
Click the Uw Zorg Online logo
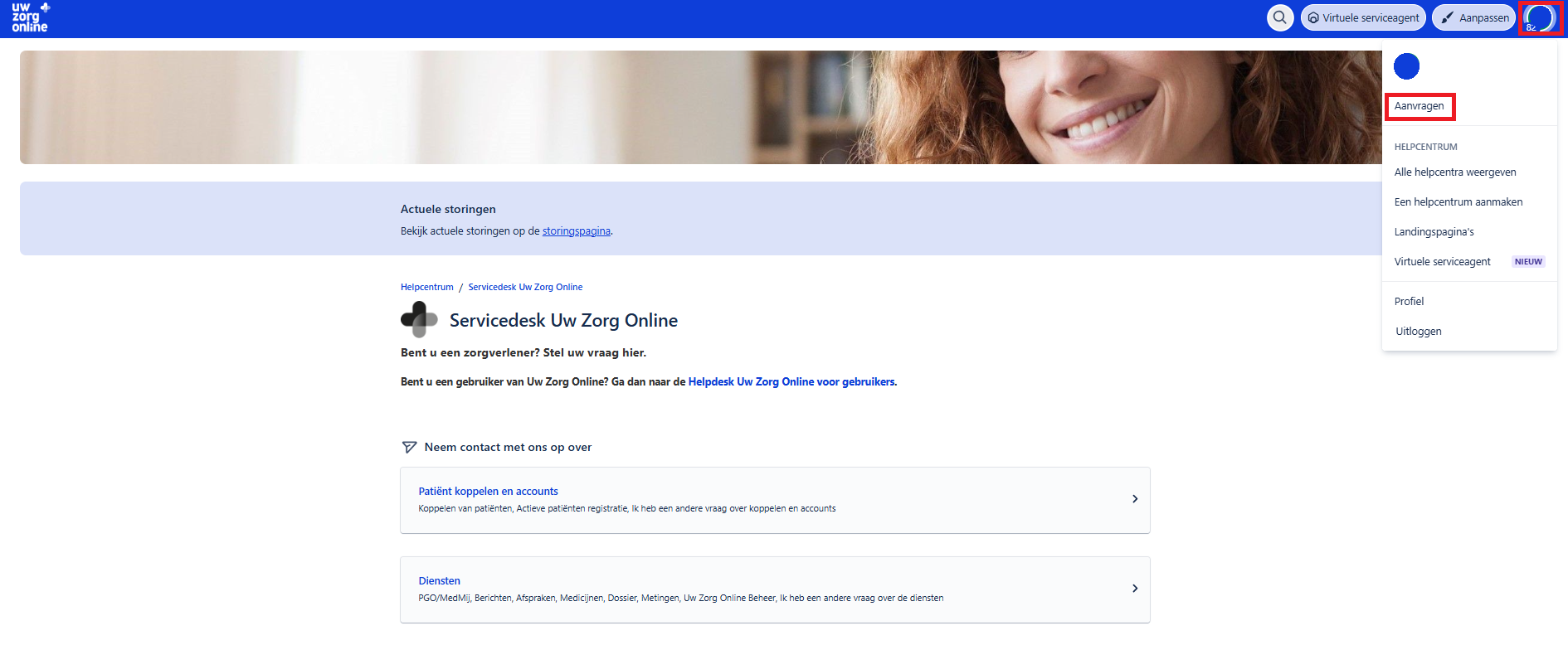coord(31,17)
